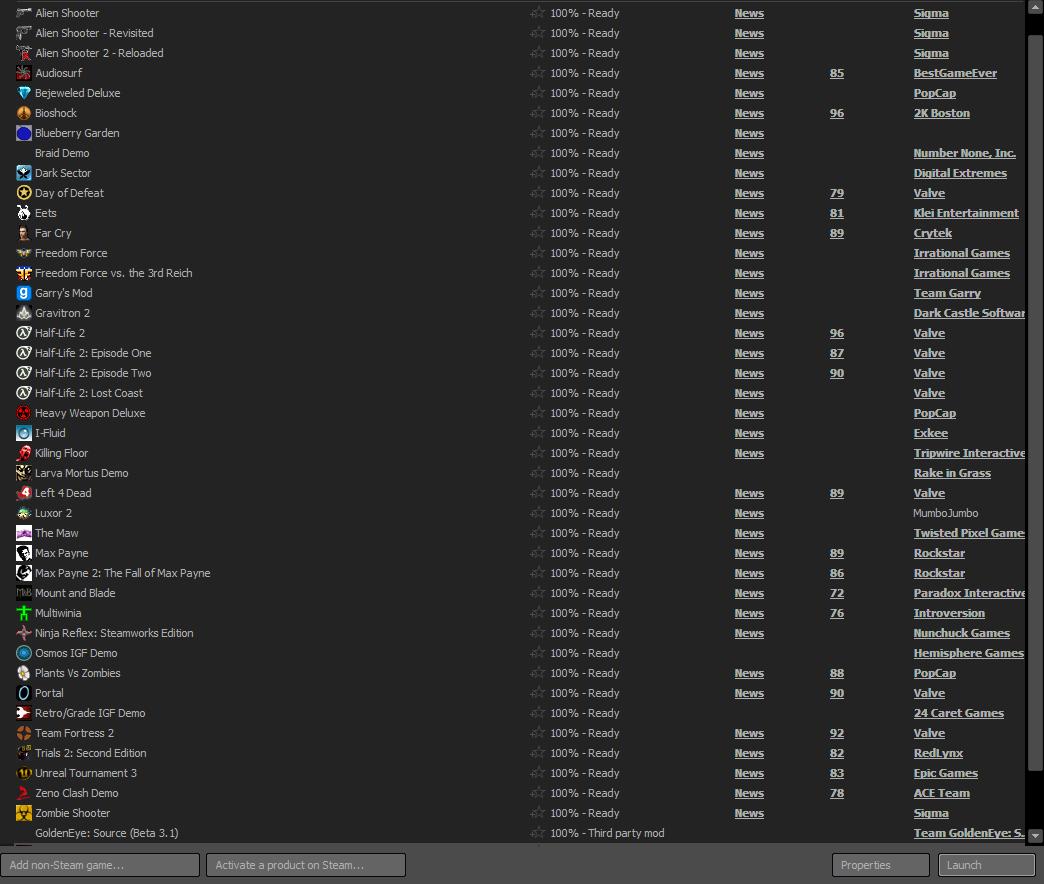Select the Plants Vs Zombies icon
This screenshot has width=1044, height=884.
click(x=24, y=673)
